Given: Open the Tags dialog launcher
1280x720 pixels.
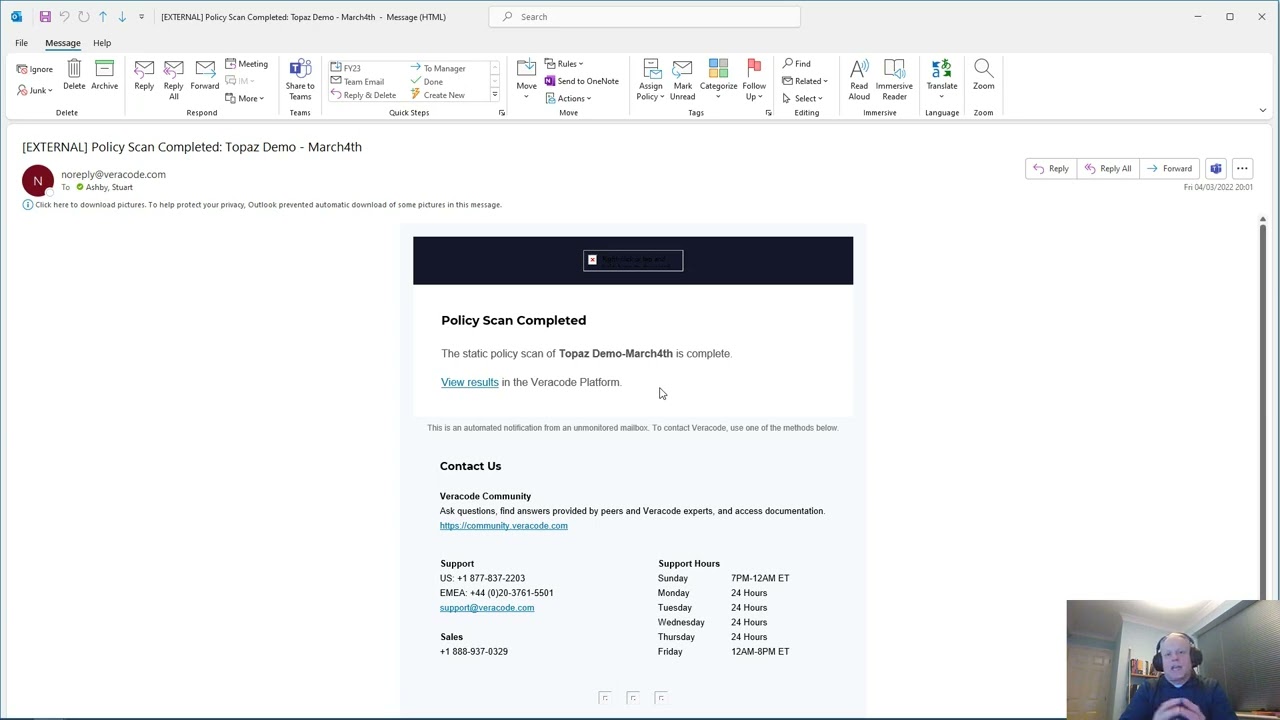Looking at the screenshot, I should (768, 113).
